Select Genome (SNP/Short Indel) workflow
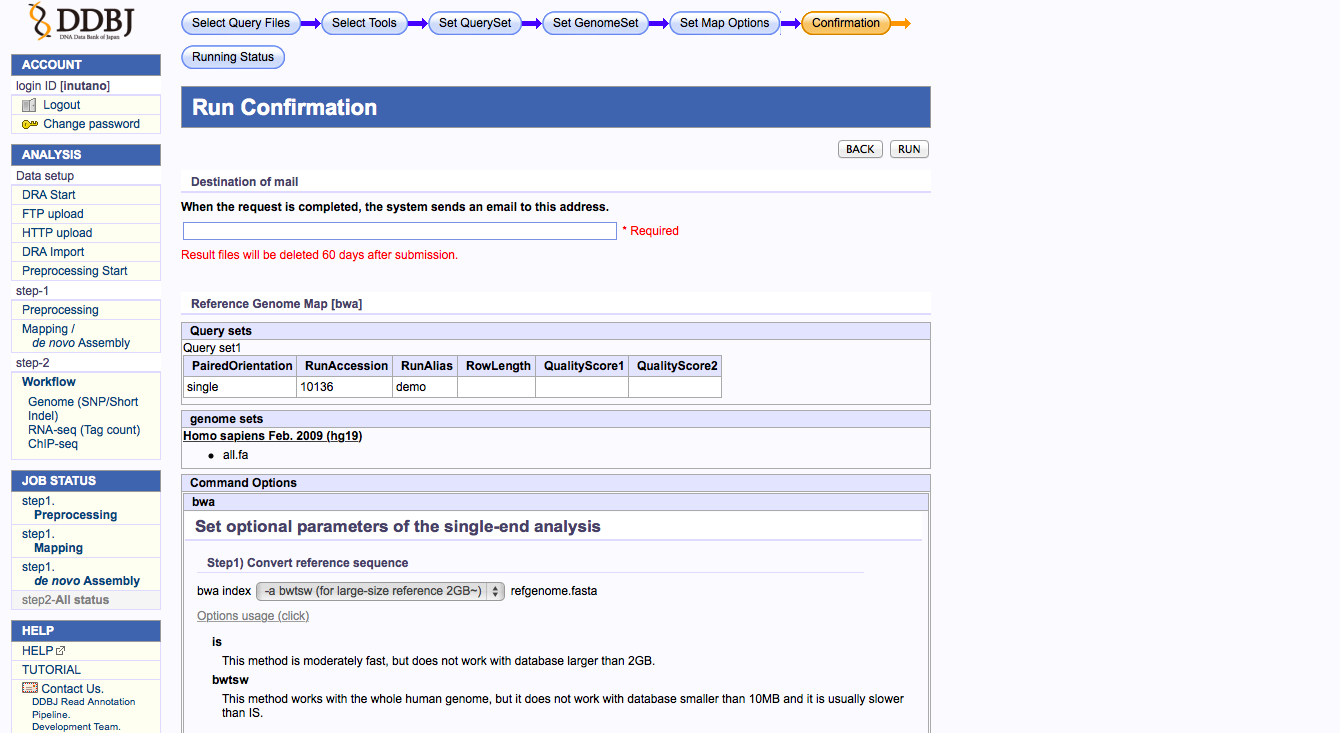 coord(83,408)
